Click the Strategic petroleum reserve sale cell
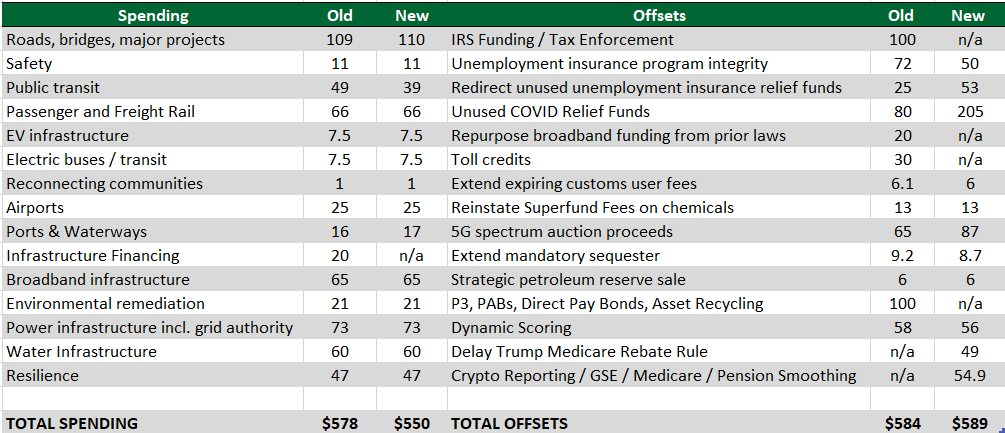Image resolution: width=1005 pixels, height=433 pixels. pyautogui.click(x=659, y=279)
